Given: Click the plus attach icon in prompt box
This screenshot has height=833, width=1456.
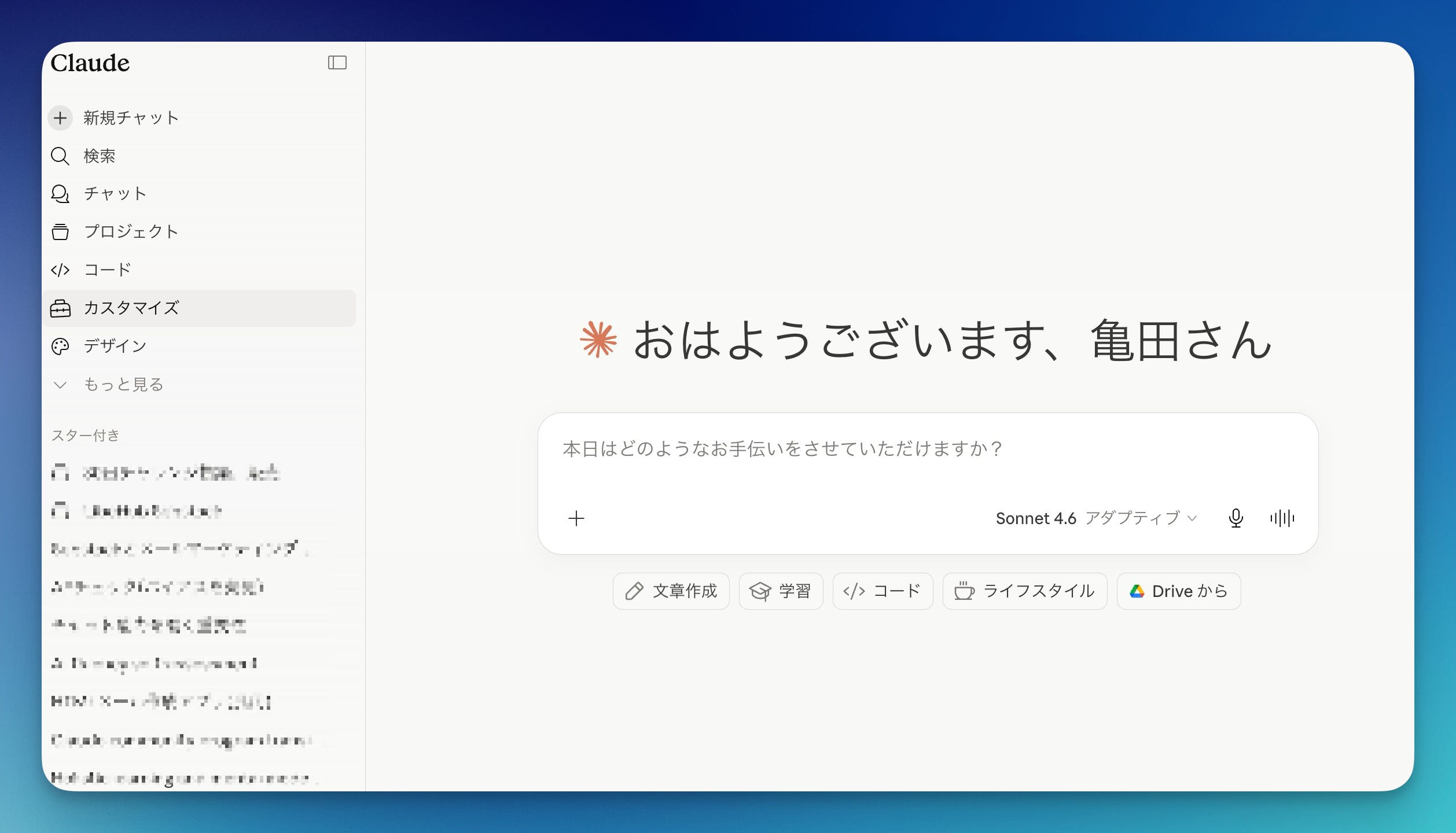Looking at the screenshot, I should 576,518.
